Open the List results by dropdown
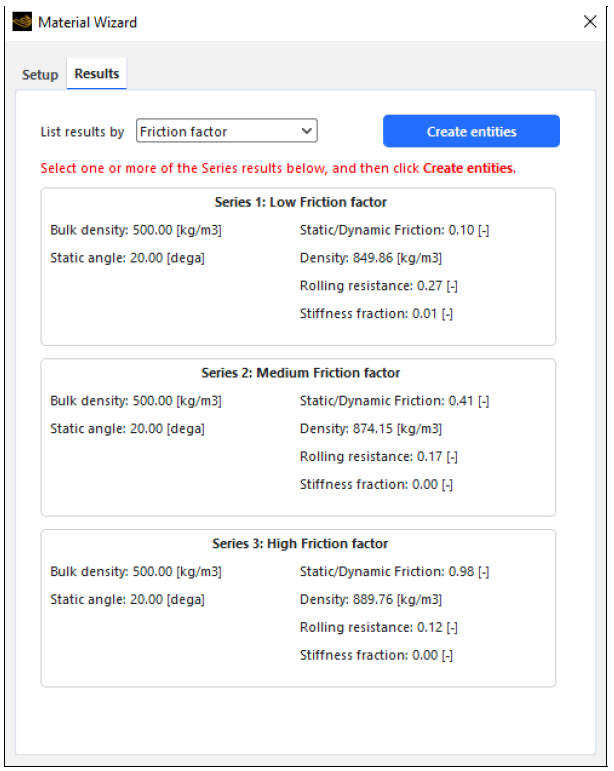 [227, 131]
